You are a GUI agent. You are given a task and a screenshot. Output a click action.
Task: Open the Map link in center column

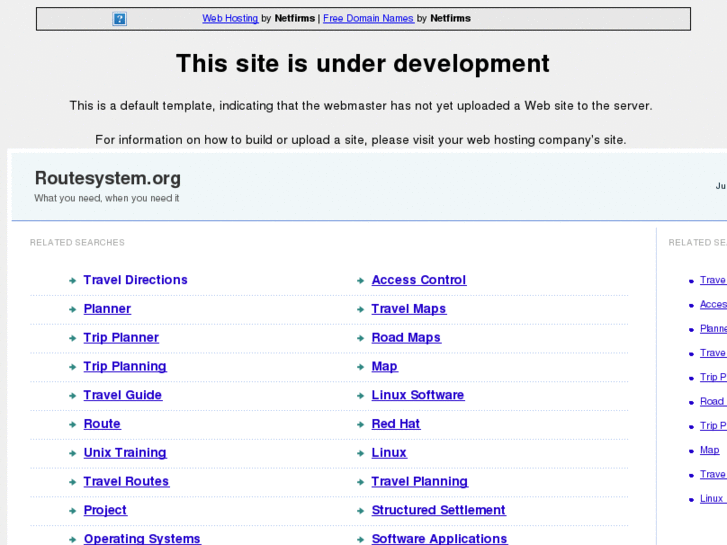tap(384, 366)
